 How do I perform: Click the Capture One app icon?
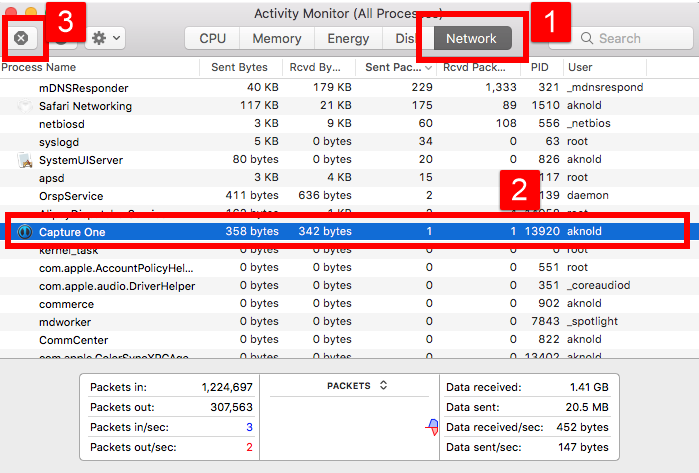[x=25, y=231]
